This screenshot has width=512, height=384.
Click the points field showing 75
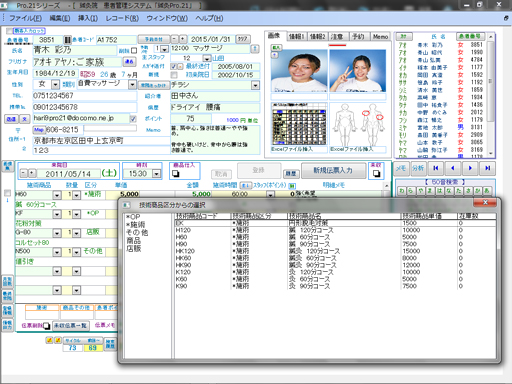[191, 119]
